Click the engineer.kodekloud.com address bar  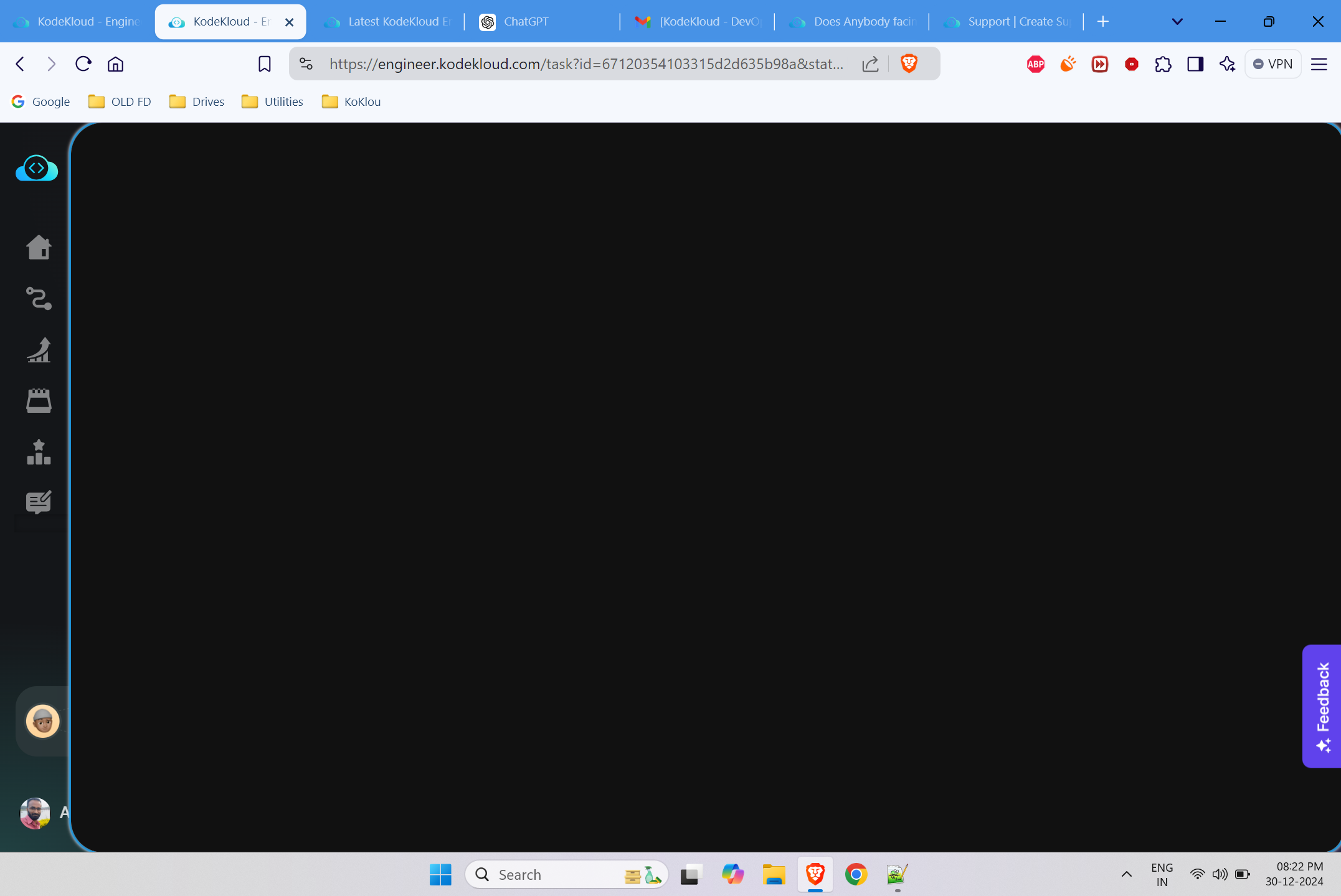[x=585, y=64]
